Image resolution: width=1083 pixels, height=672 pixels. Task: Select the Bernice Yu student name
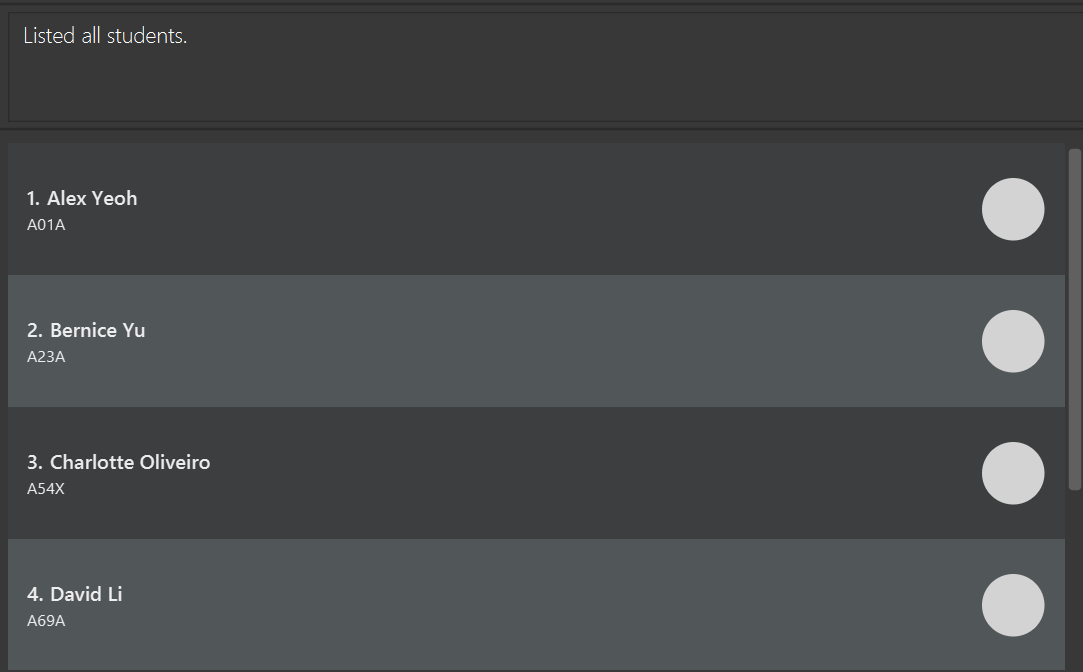coord(97,330)
